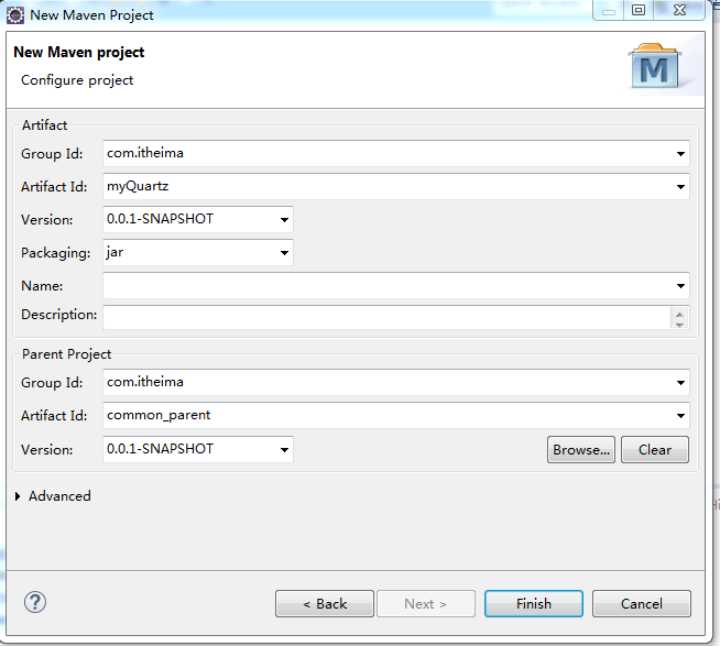Open Artifact Version dropdown arrow
The image size is (720, 647).
tap(284, 219)
